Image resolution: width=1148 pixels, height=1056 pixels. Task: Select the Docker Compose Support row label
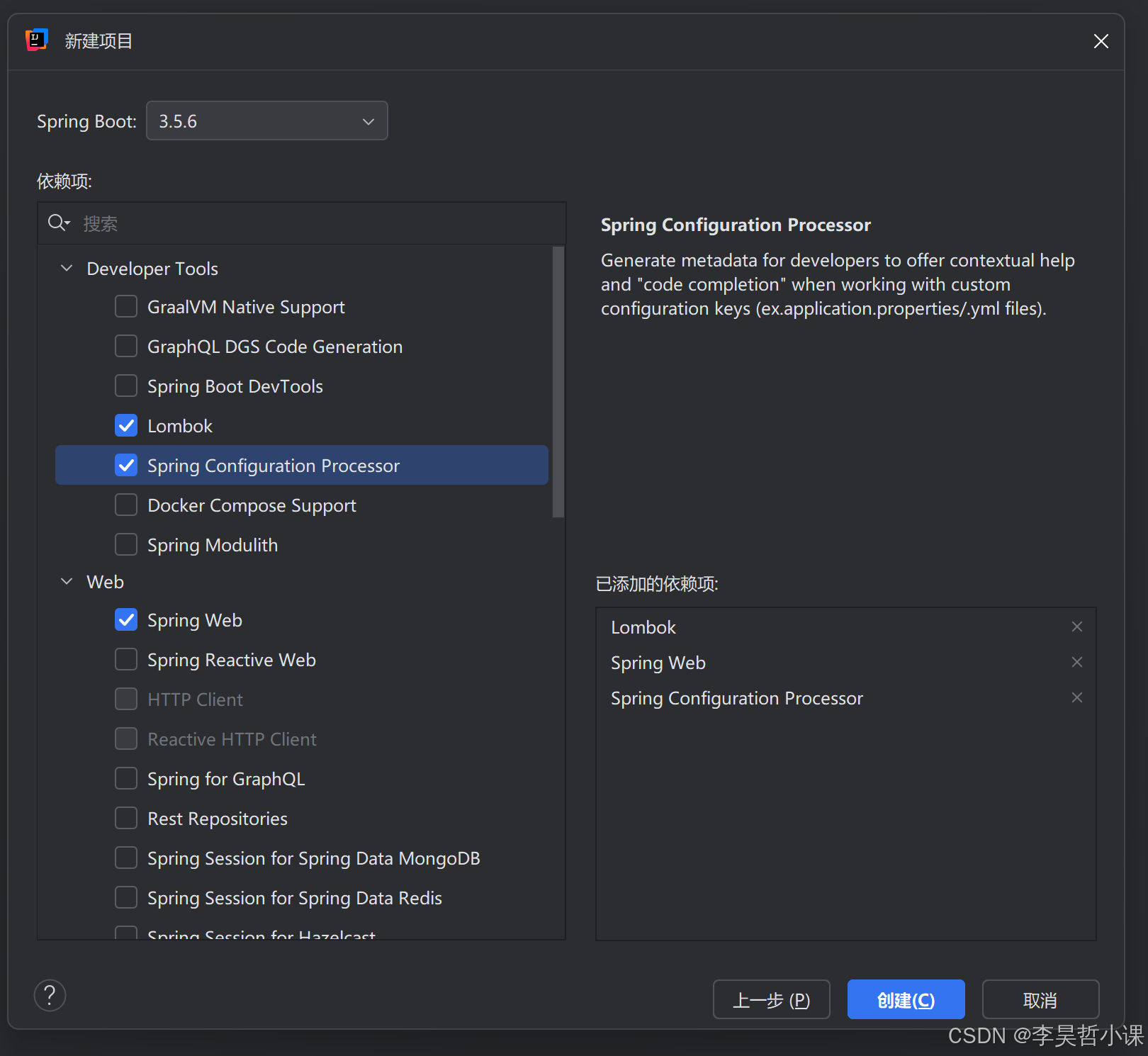tap(252, 505)
